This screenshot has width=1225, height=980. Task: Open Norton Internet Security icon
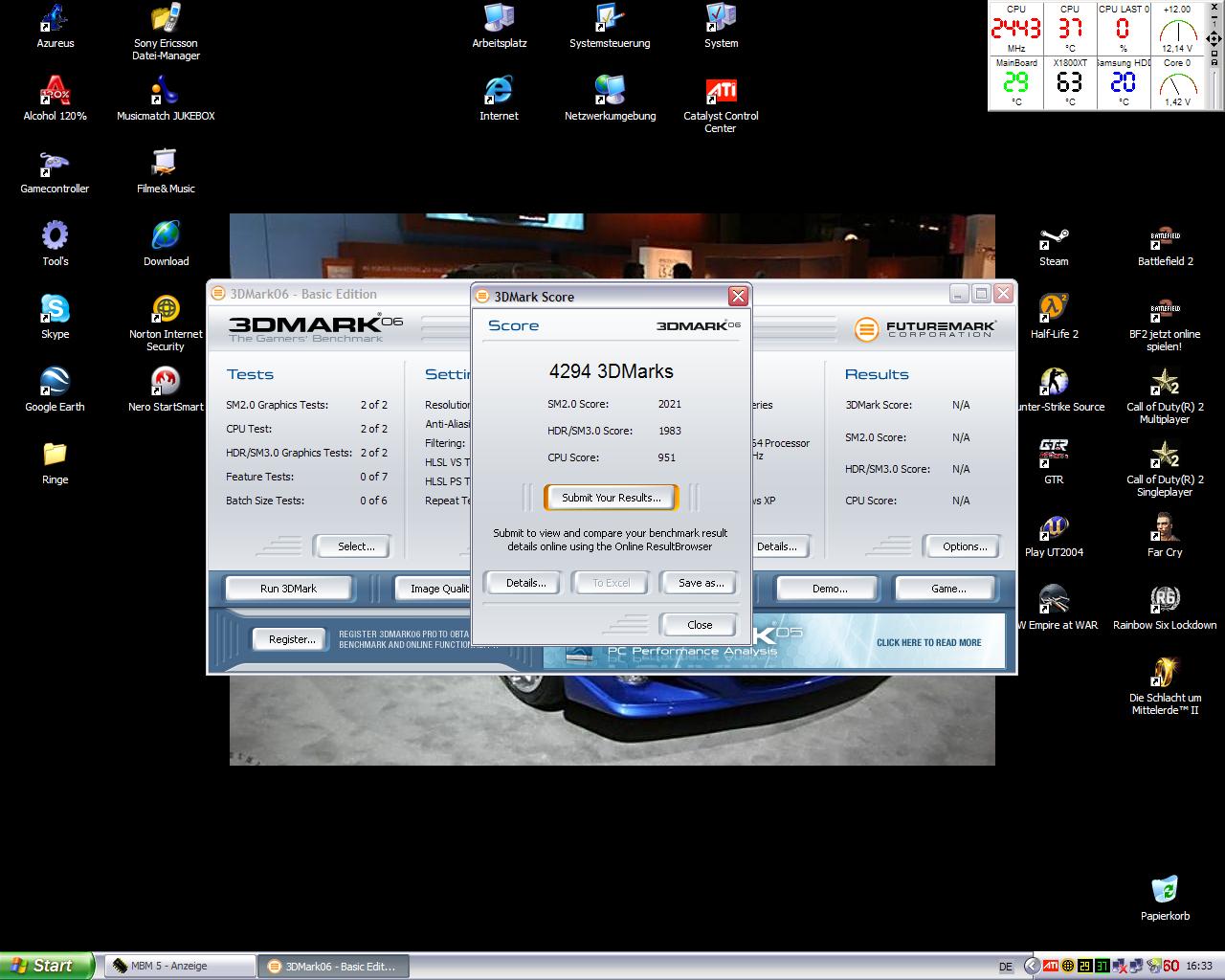click(166, 323)
